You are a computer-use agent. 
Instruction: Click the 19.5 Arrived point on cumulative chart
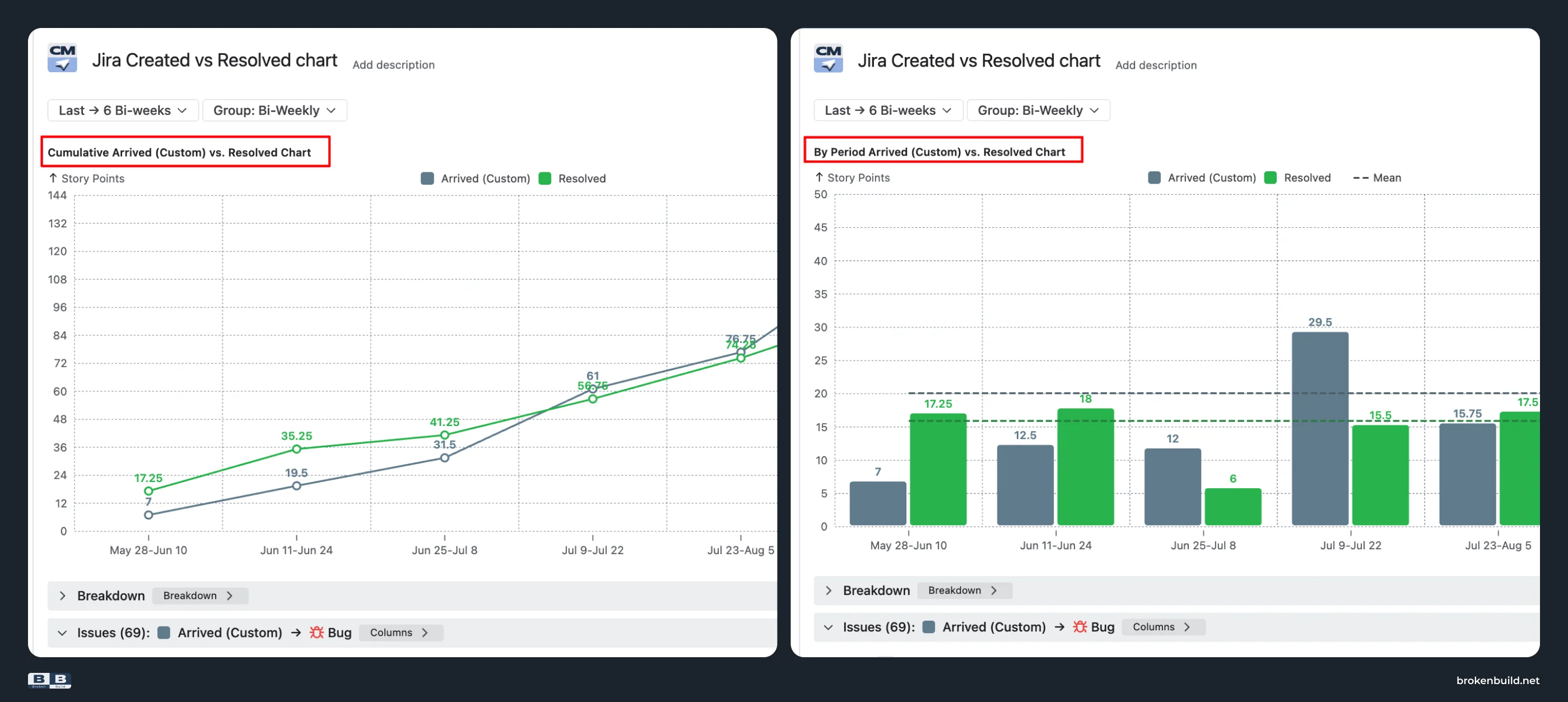[296, 485]
